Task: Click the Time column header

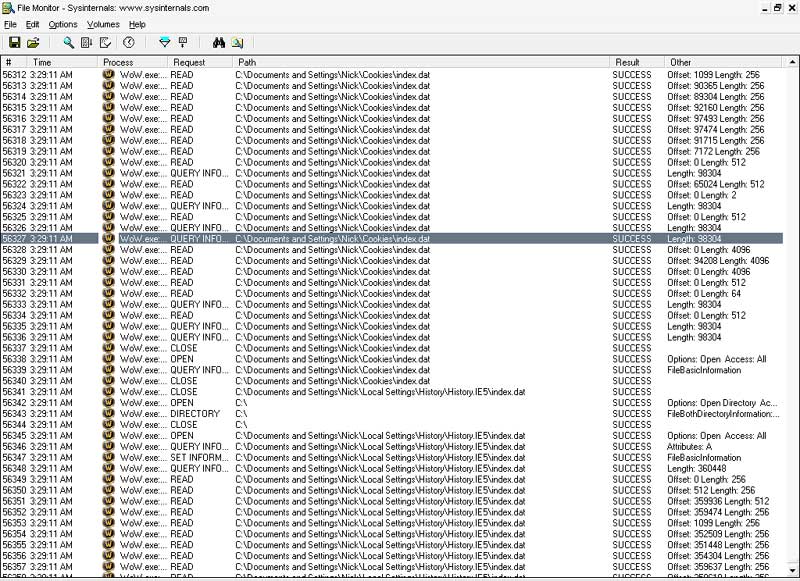Action: 63,62
